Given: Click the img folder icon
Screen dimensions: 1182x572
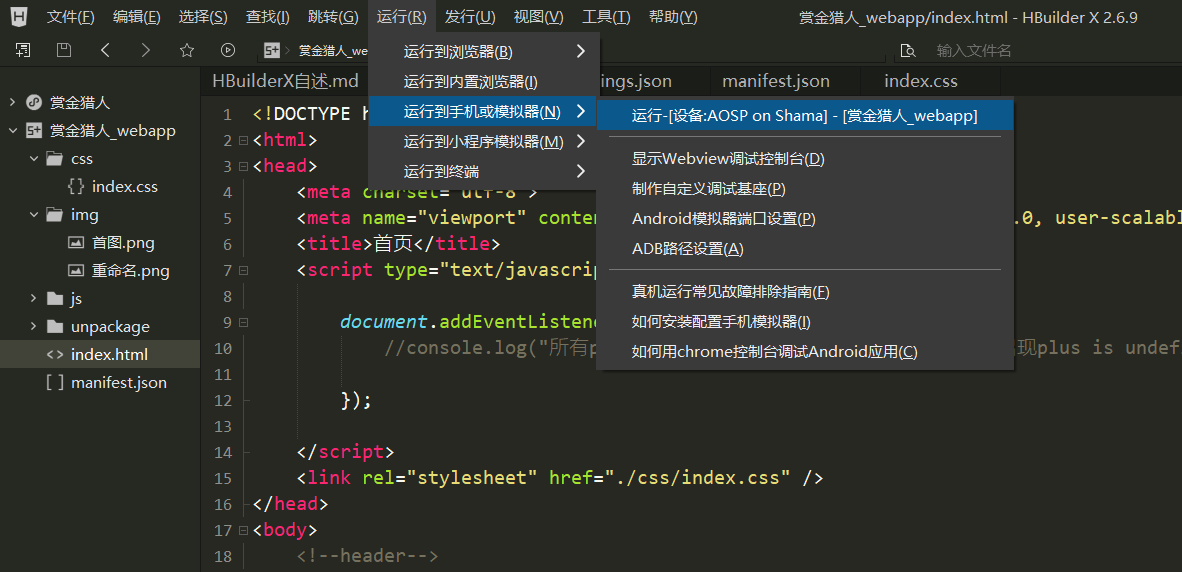Looking at the screenshot, I should coord(54,215).
